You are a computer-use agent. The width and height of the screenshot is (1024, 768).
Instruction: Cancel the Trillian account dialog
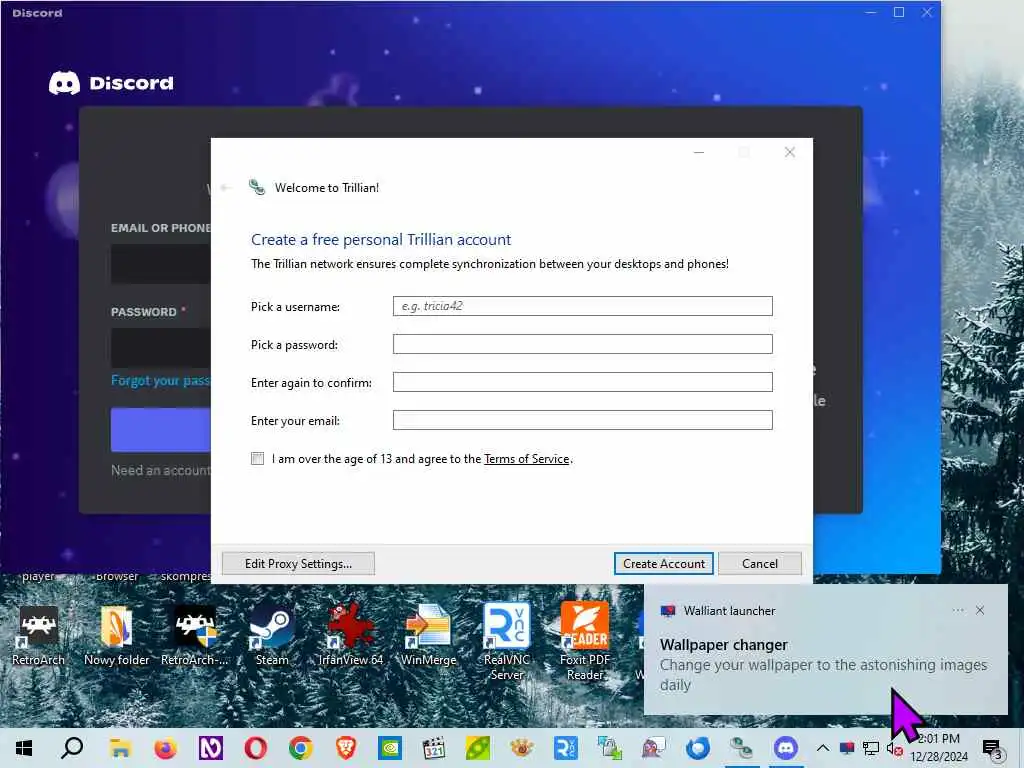point(760,564)
